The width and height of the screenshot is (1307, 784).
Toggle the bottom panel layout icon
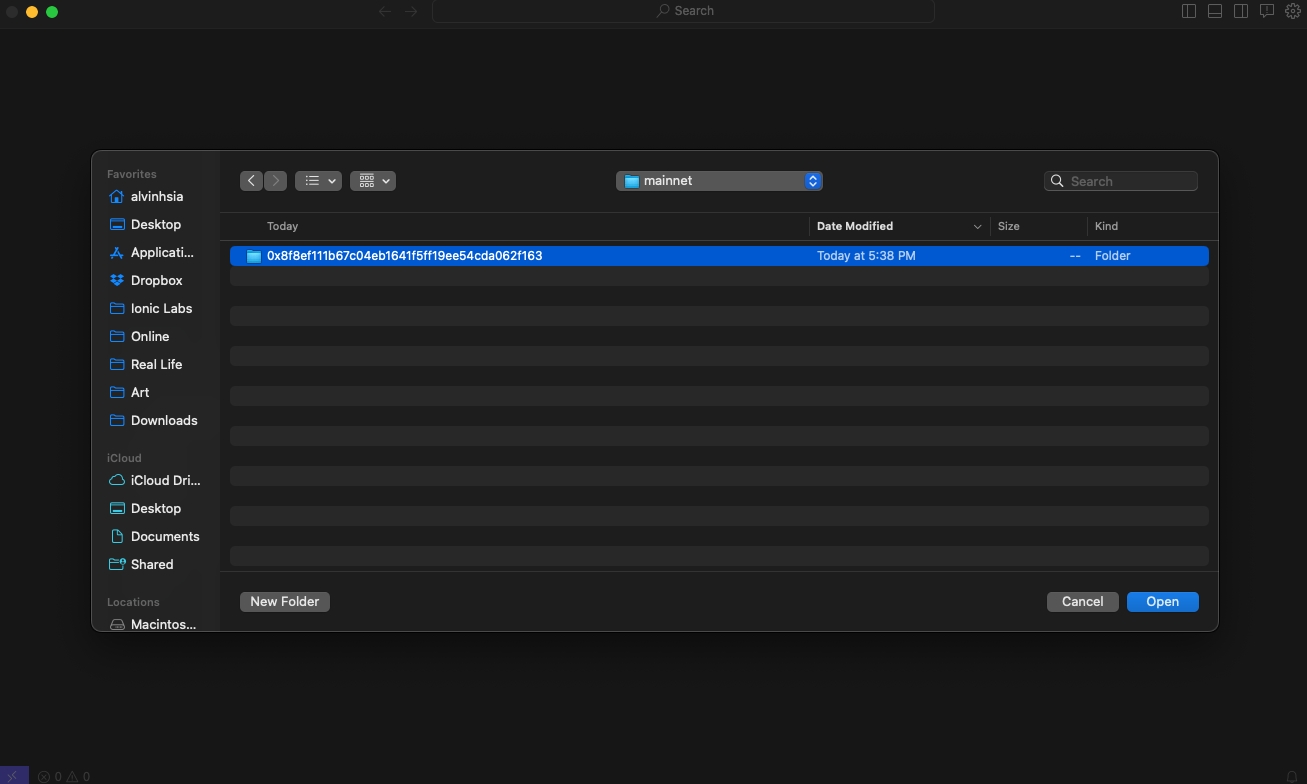click(x=1215, y=11)
